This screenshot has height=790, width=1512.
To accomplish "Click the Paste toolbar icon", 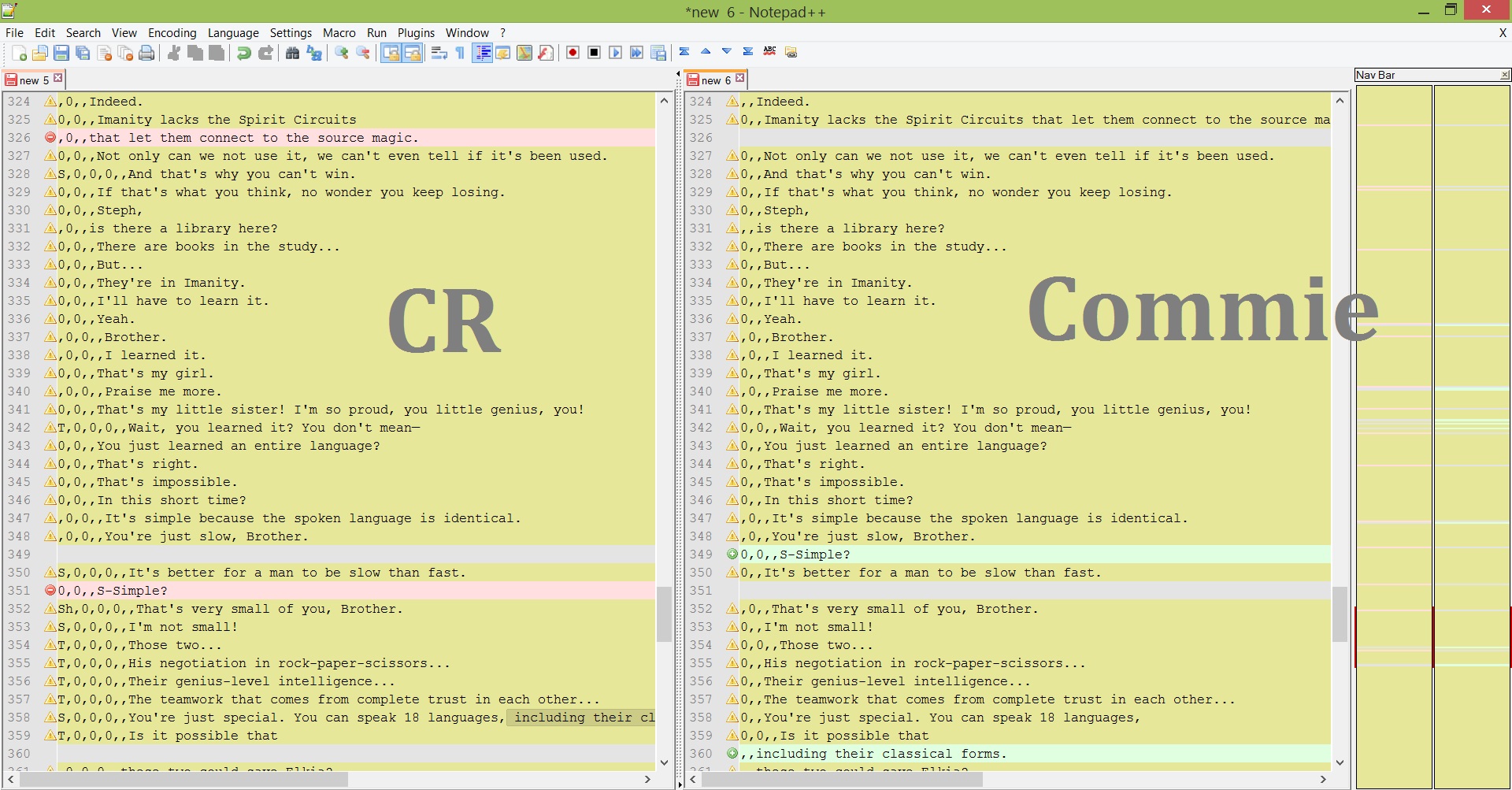I will (x=217, y=53).
